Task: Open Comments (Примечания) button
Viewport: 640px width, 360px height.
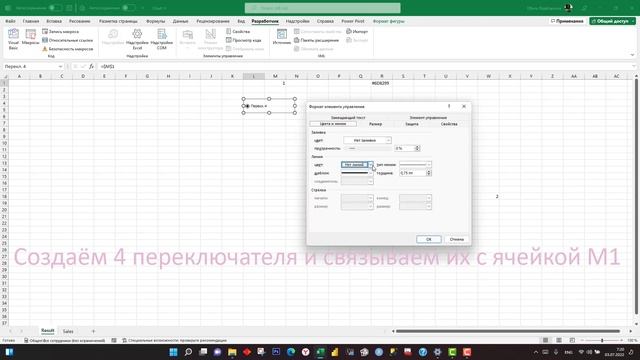Action: coord(567,21)
